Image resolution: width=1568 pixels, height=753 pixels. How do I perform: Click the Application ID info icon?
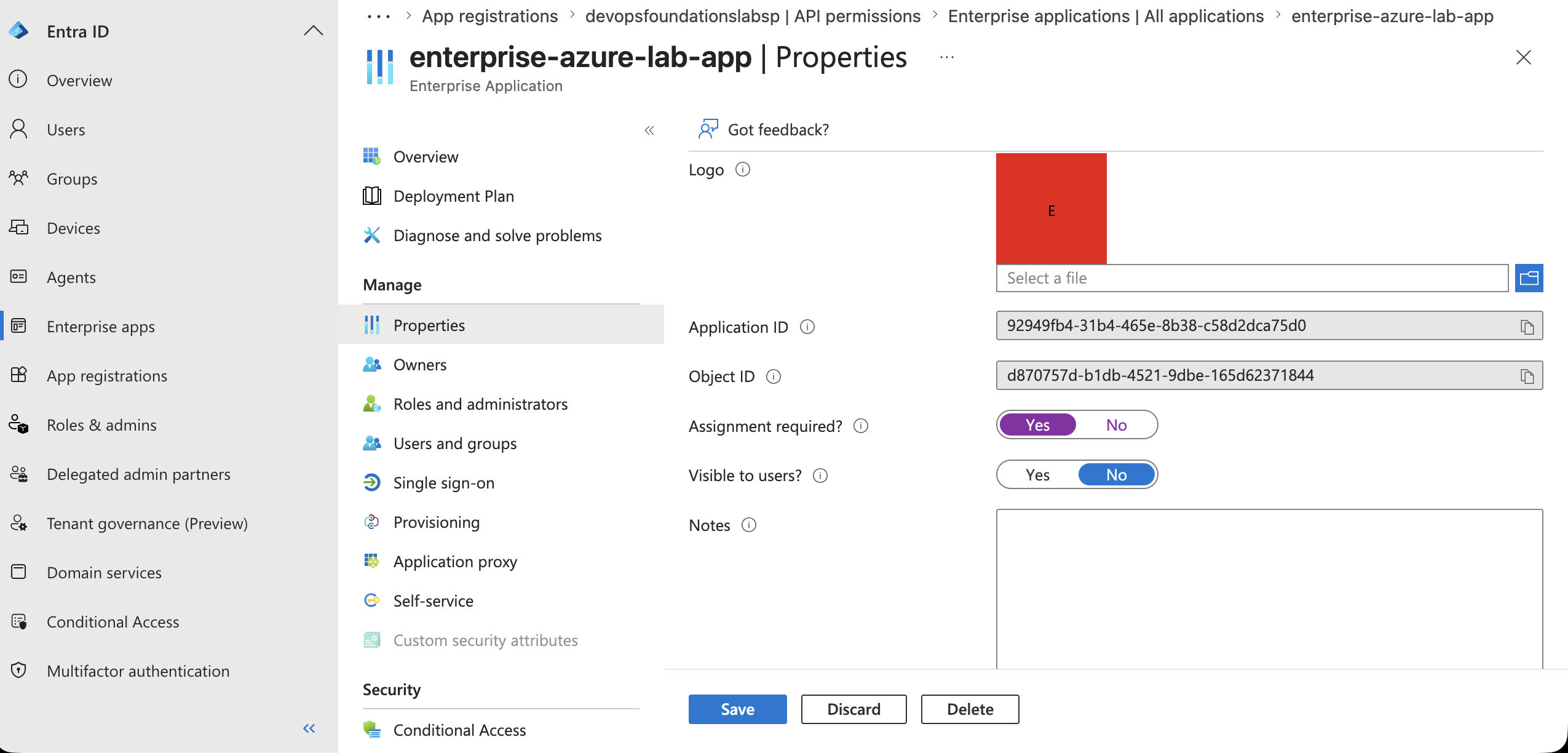tap(807, 327)
